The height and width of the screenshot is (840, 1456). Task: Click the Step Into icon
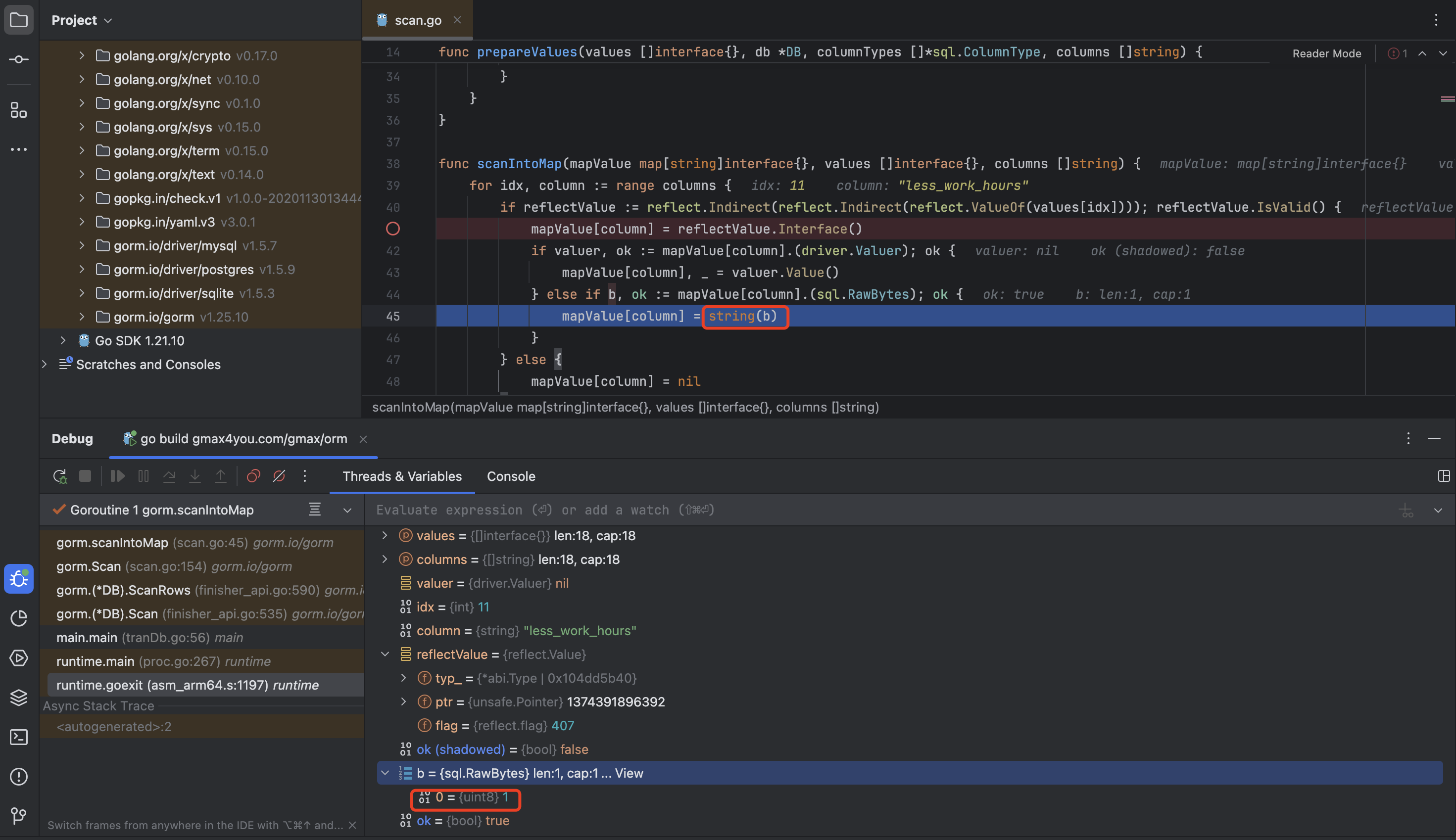(x=195, y=476)
